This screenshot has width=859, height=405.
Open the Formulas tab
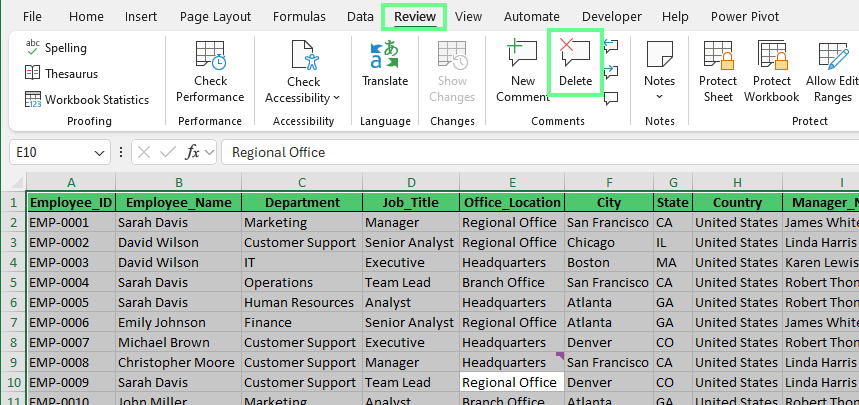pos(299,17)
